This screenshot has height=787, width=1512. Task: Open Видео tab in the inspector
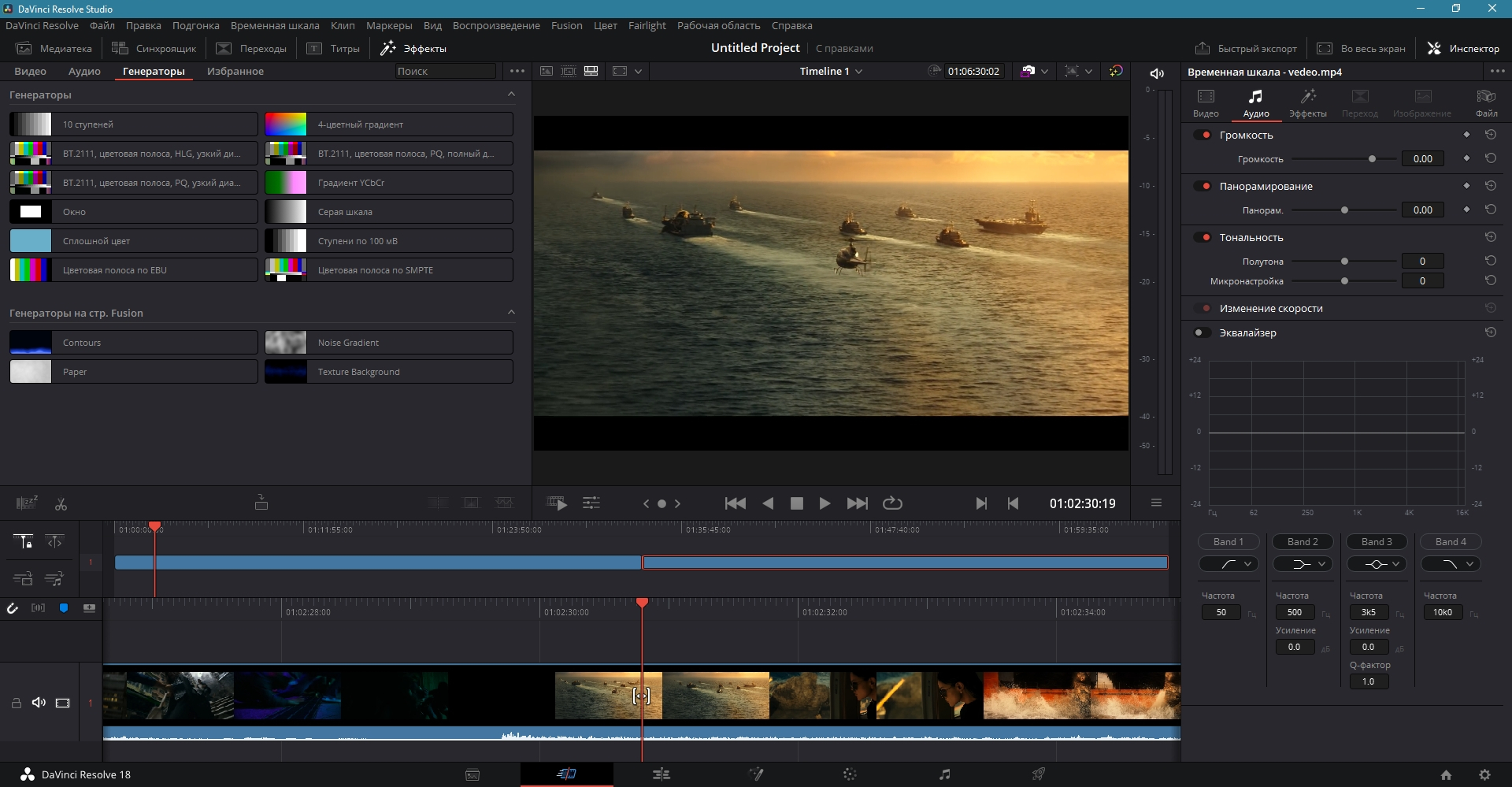point(1206,102)
